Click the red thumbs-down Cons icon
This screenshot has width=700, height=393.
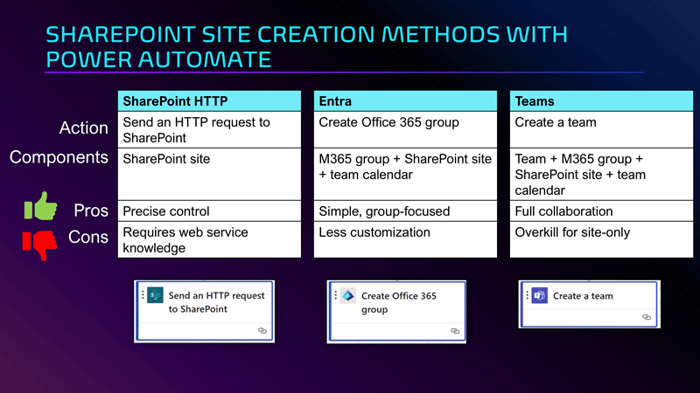[40, 245]
